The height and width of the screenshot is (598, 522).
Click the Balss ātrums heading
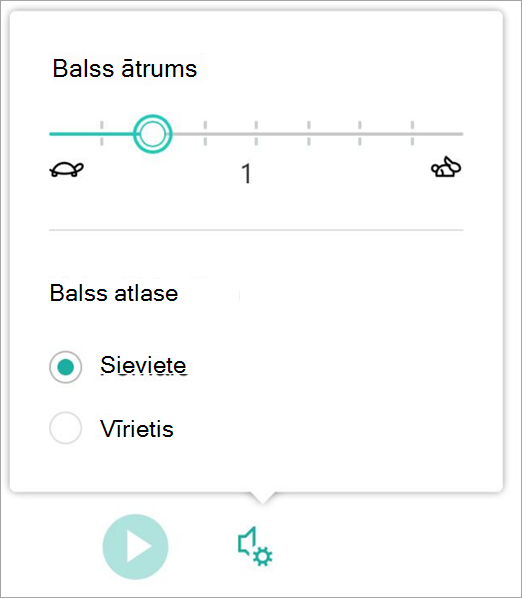point(125,69)
